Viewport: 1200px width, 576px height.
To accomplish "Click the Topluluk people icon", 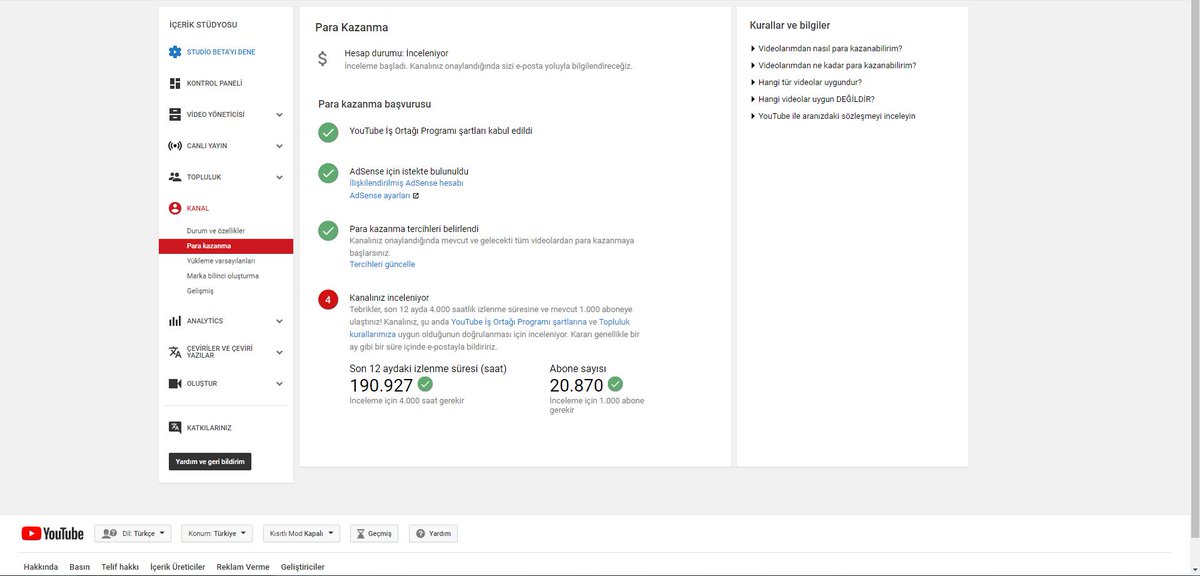I will coord(175,177).
